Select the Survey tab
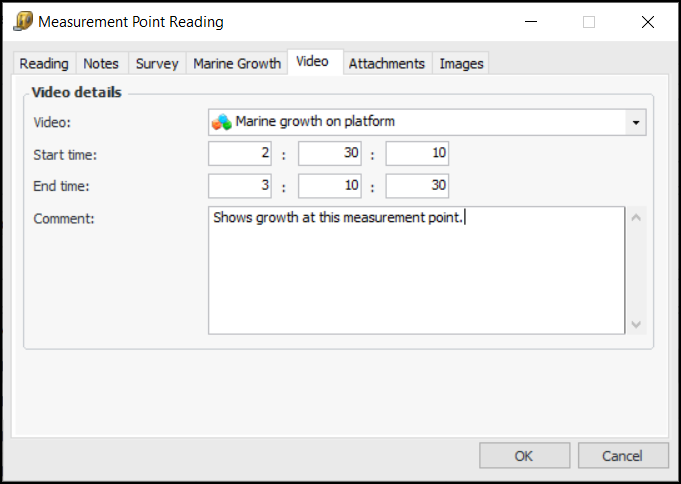 157,63
